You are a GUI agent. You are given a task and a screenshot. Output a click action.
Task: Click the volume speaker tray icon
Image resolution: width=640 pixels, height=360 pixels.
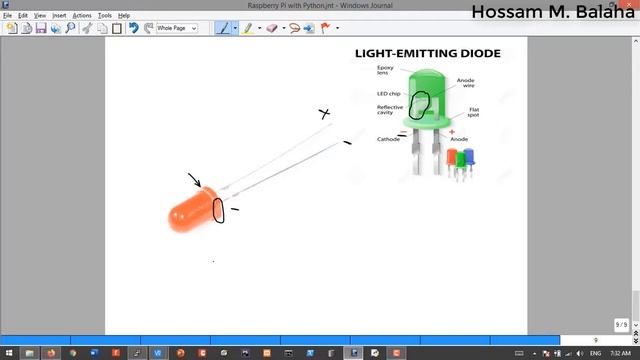coord(580,353)
